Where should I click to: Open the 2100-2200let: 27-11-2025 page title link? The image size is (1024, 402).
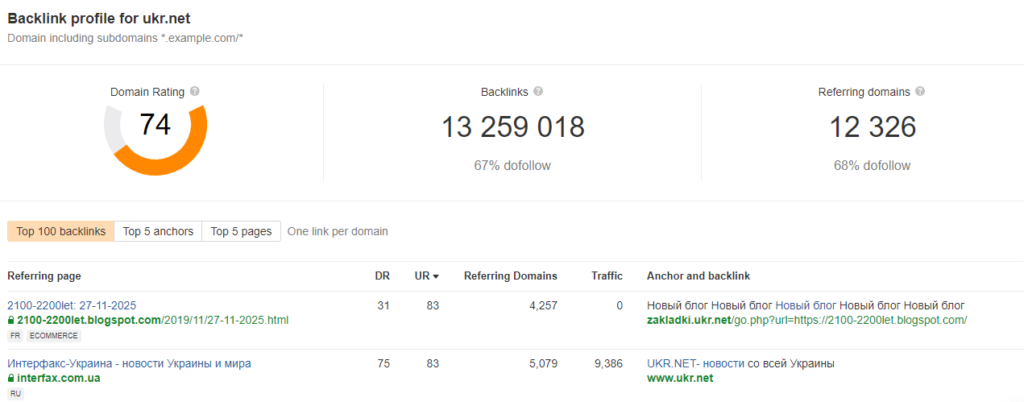pos(71,305)
